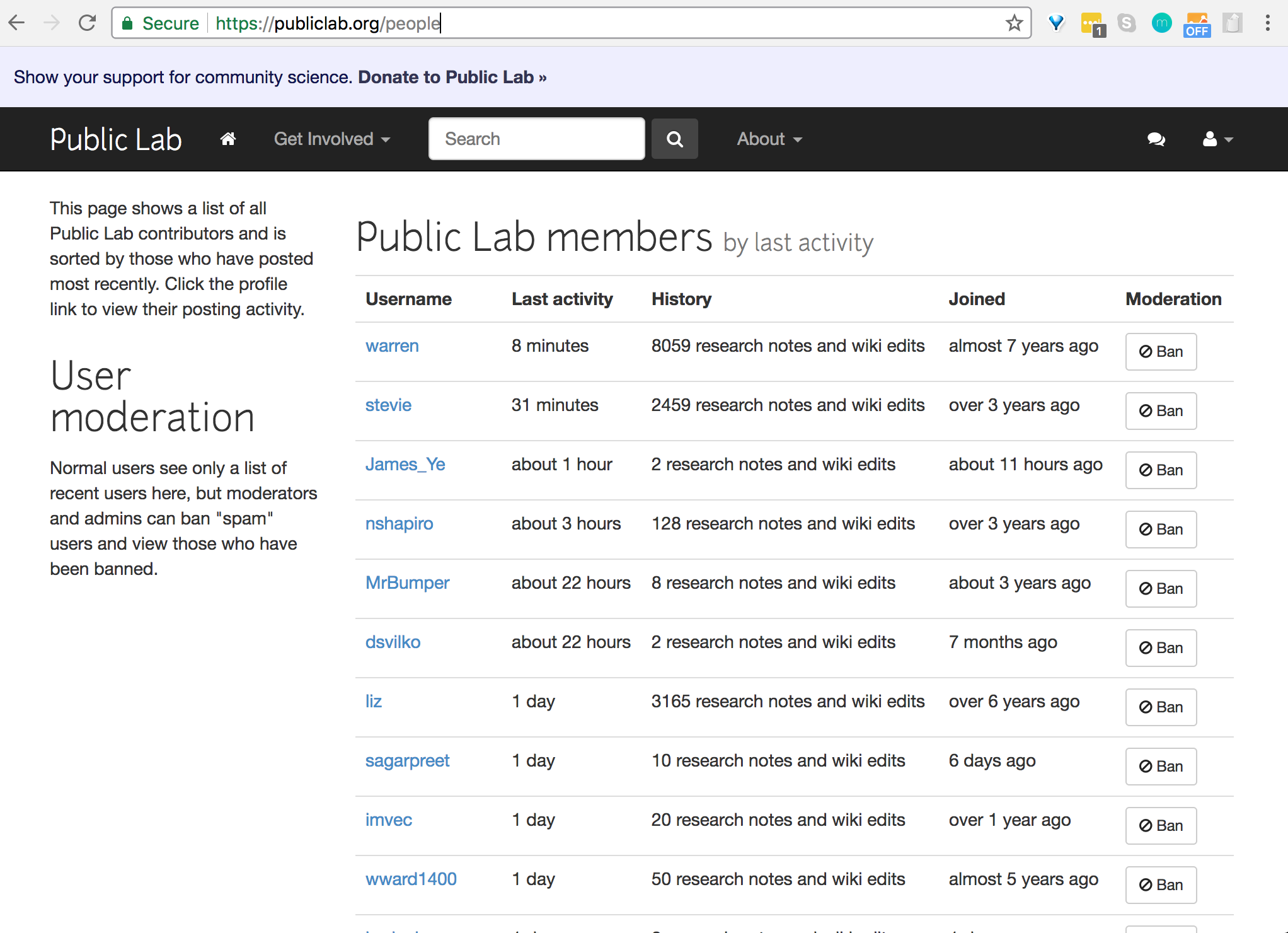Click the home icon in navbar
The image size is (1288, 933).
point(228,139)
